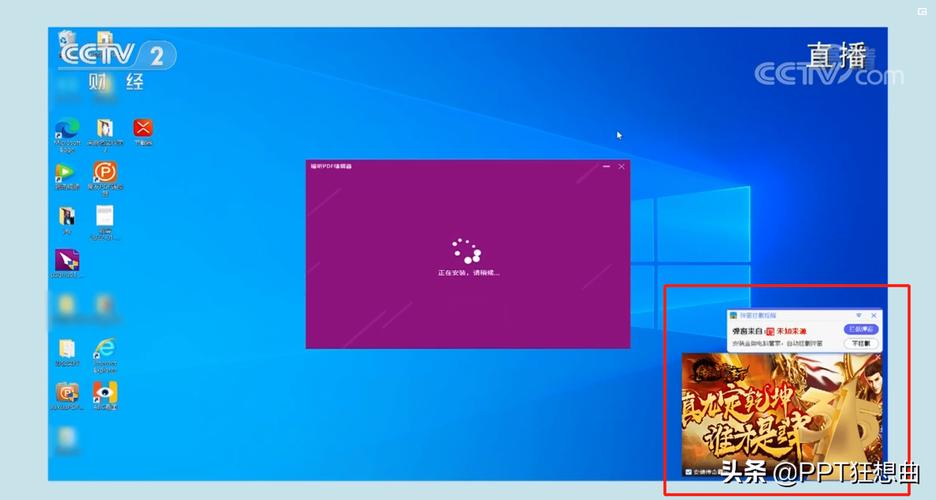The image size is (936, 500).
Task: Launch the eye-logo image viewer shortcut
Action: [105, 395]
